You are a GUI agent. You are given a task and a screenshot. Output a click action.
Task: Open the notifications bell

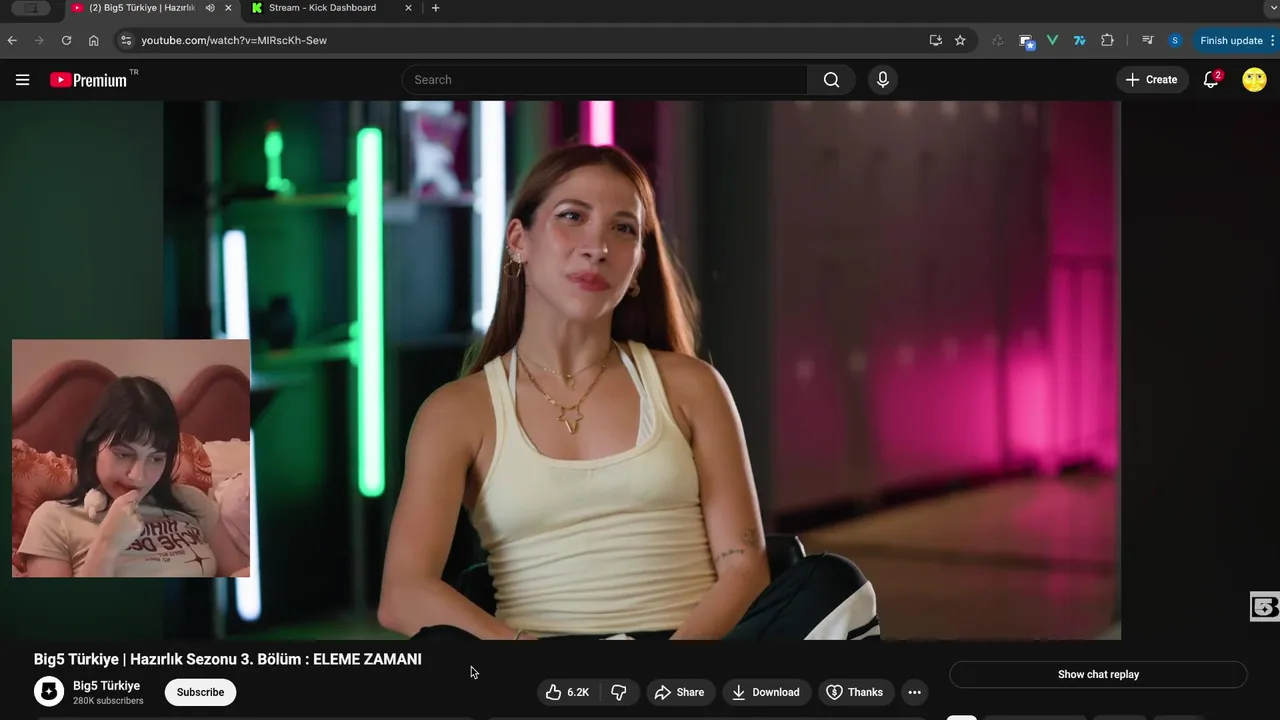pos(1211,80)
